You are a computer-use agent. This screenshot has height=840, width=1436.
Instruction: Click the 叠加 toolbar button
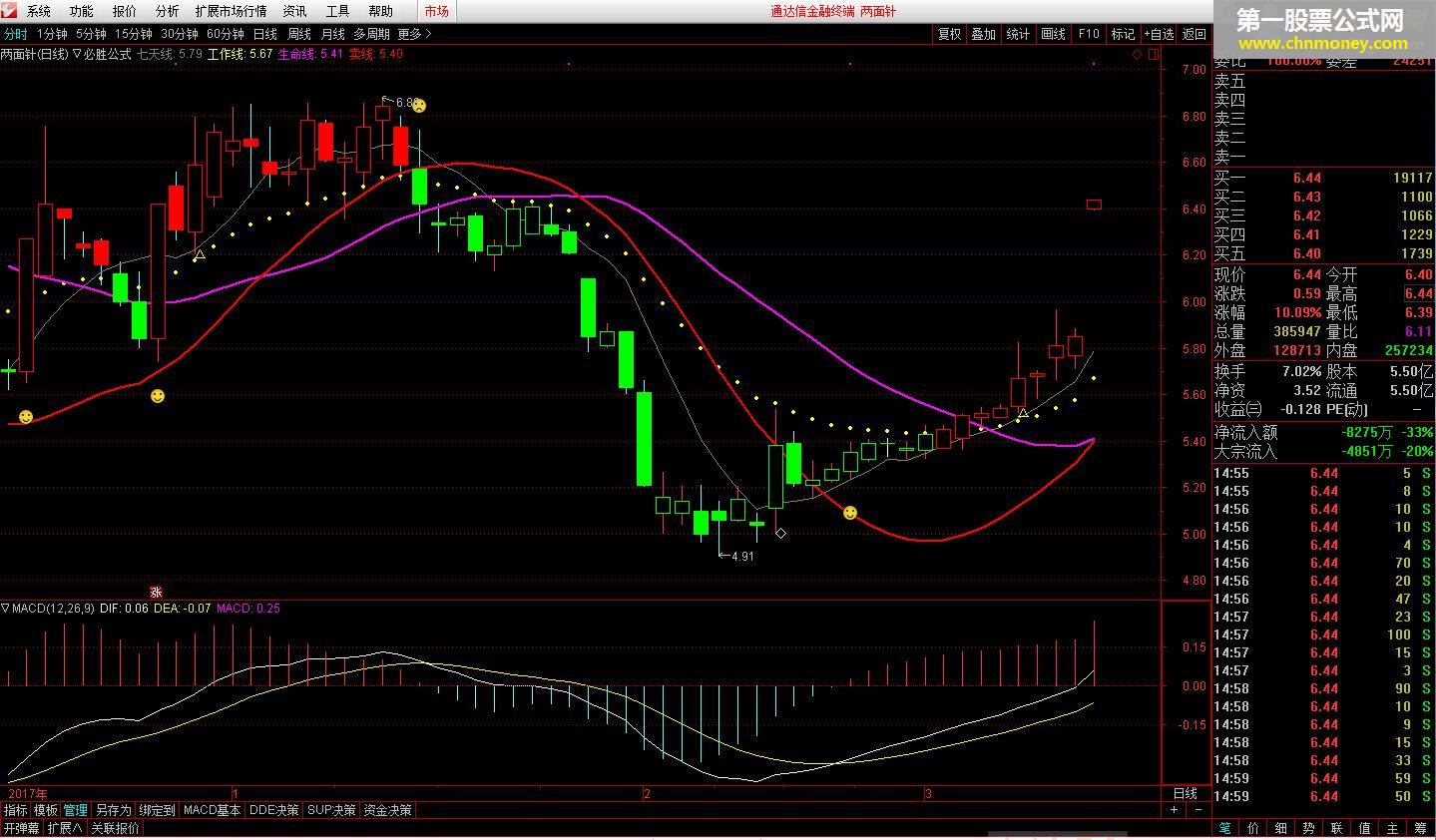[x=984, y=34]
